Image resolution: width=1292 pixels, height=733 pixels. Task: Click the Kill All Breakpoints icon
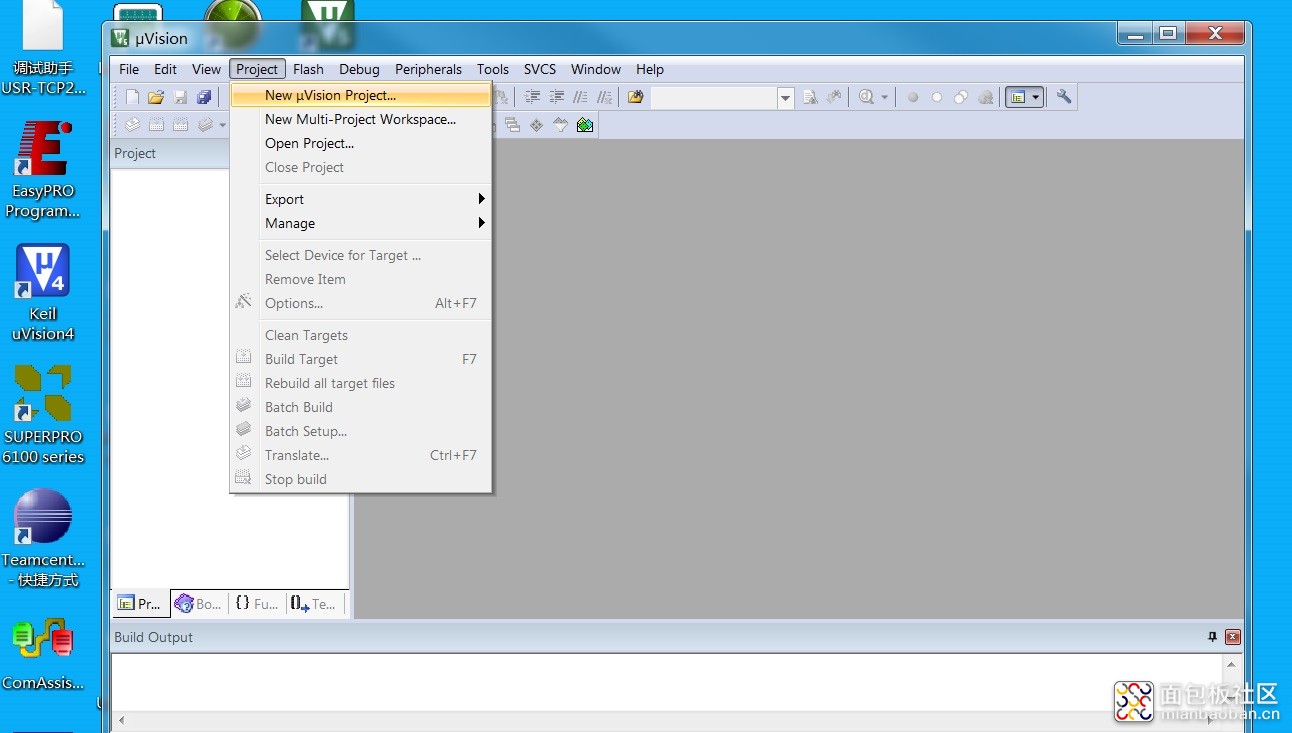pos(985,97)
